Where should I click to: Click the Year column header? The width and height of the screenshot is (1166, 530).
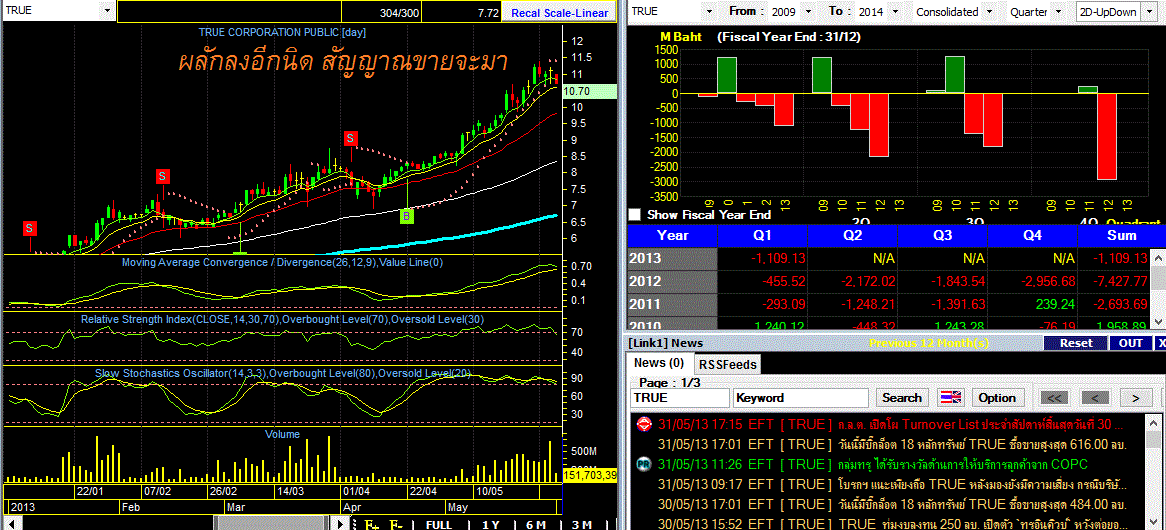pyautogui.click(x=672, y=236)
